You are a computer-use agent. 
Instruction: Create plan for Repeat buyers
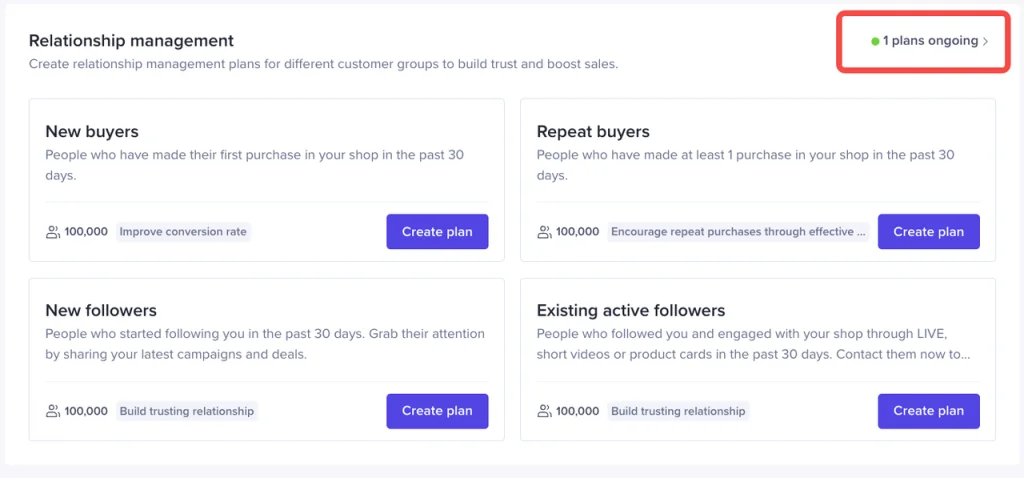pos(929,232)
